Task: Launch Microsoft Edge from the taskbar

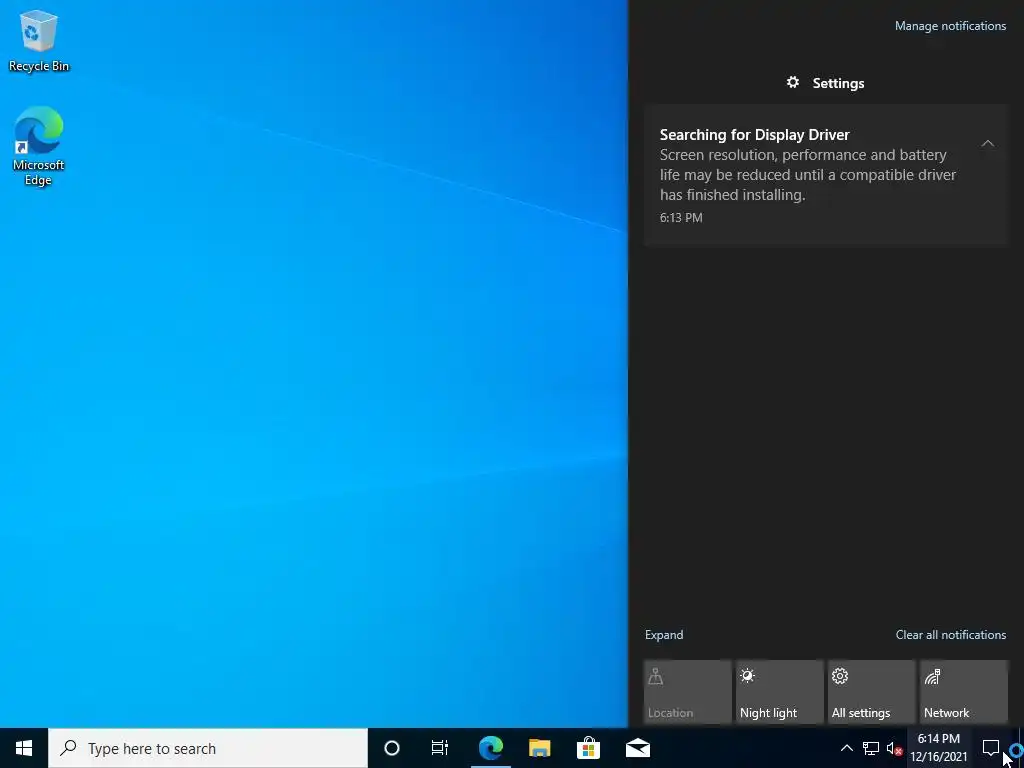Action: click(490, 748)
